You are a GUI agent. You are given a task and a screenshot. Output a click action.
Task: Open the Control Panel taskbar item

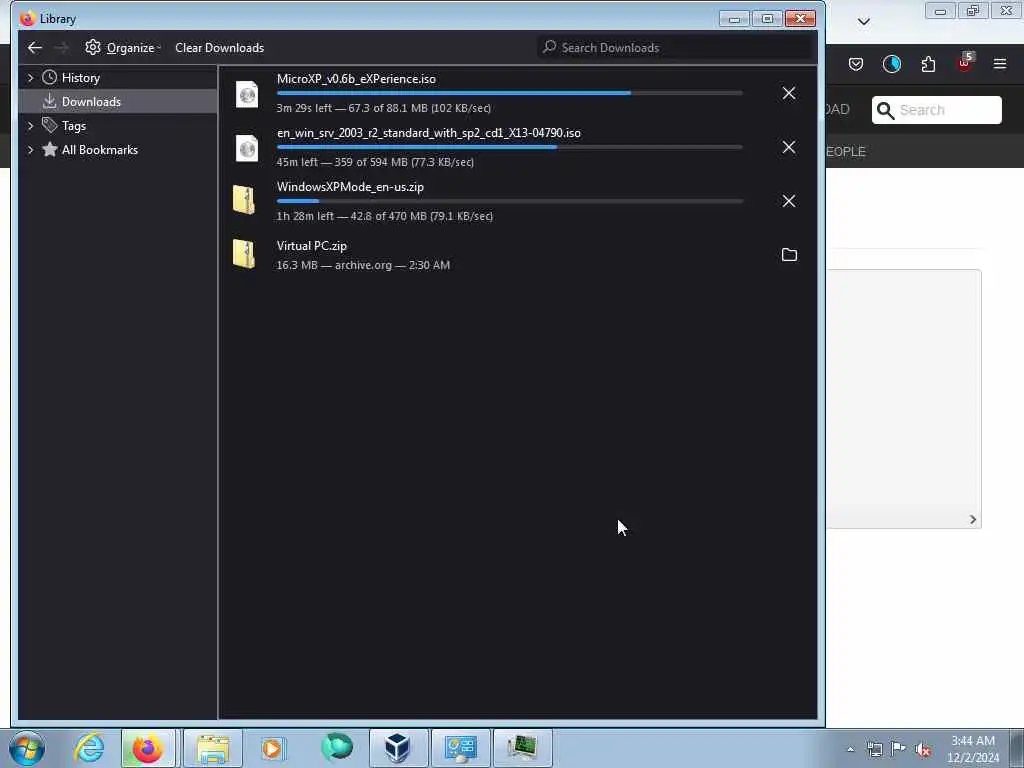point(460,748)
